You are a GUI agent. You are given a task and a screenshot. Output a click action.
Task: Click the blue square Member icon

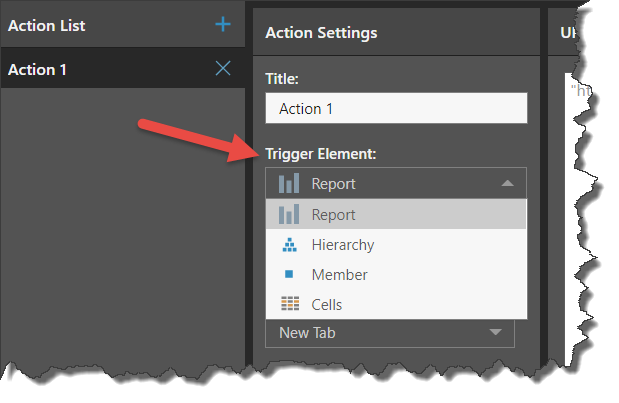289,275
